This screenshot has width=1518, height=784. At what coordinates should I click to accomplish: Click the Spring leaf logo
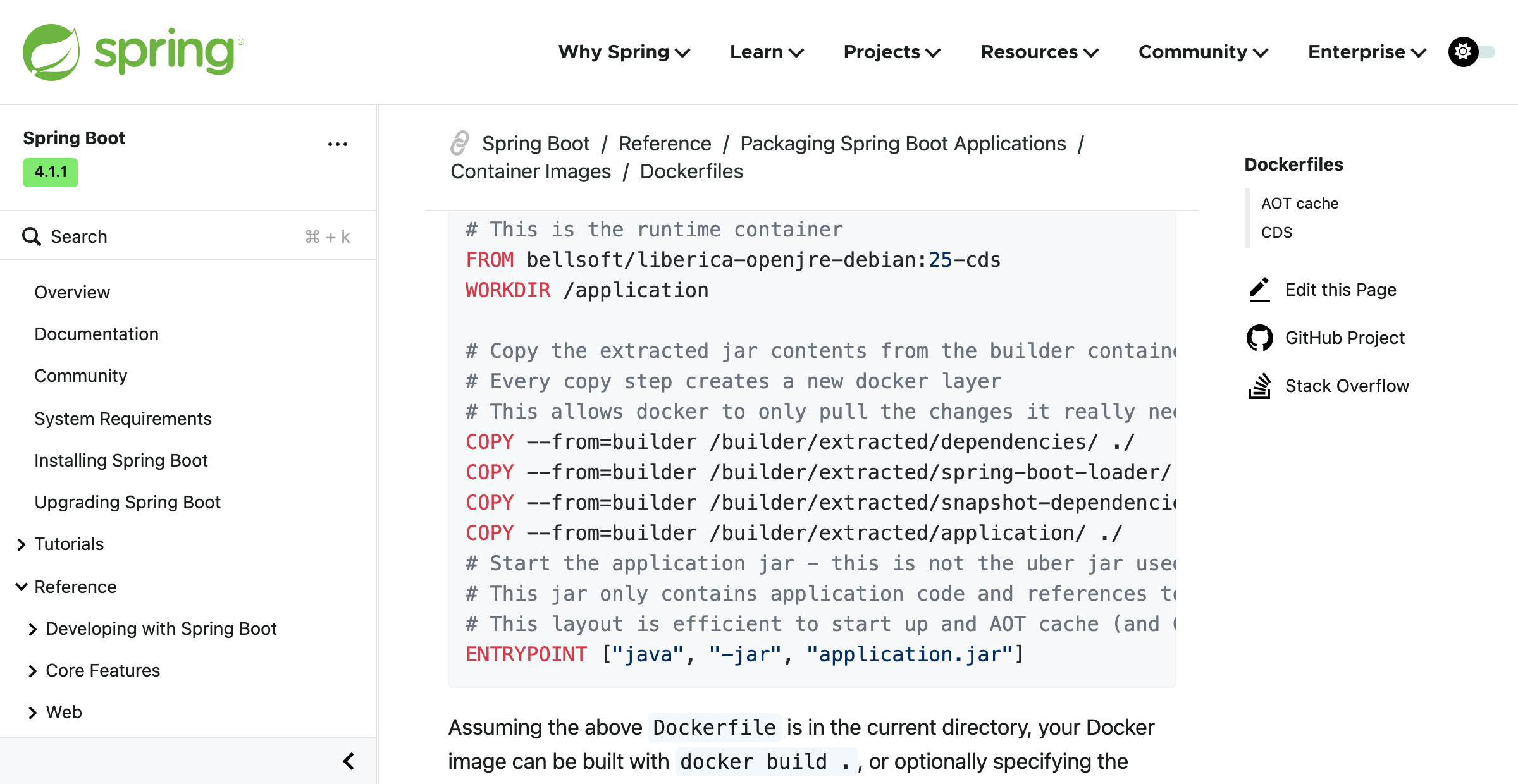(x=51, y=52)
